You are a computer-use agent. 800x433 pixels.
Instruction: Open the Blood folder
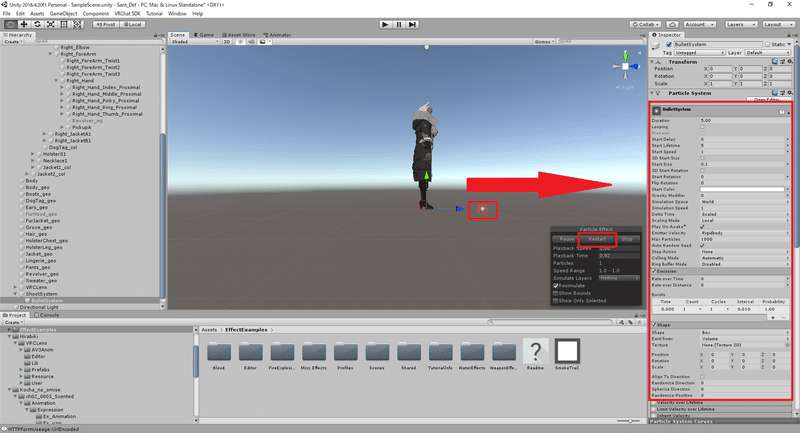219,355
